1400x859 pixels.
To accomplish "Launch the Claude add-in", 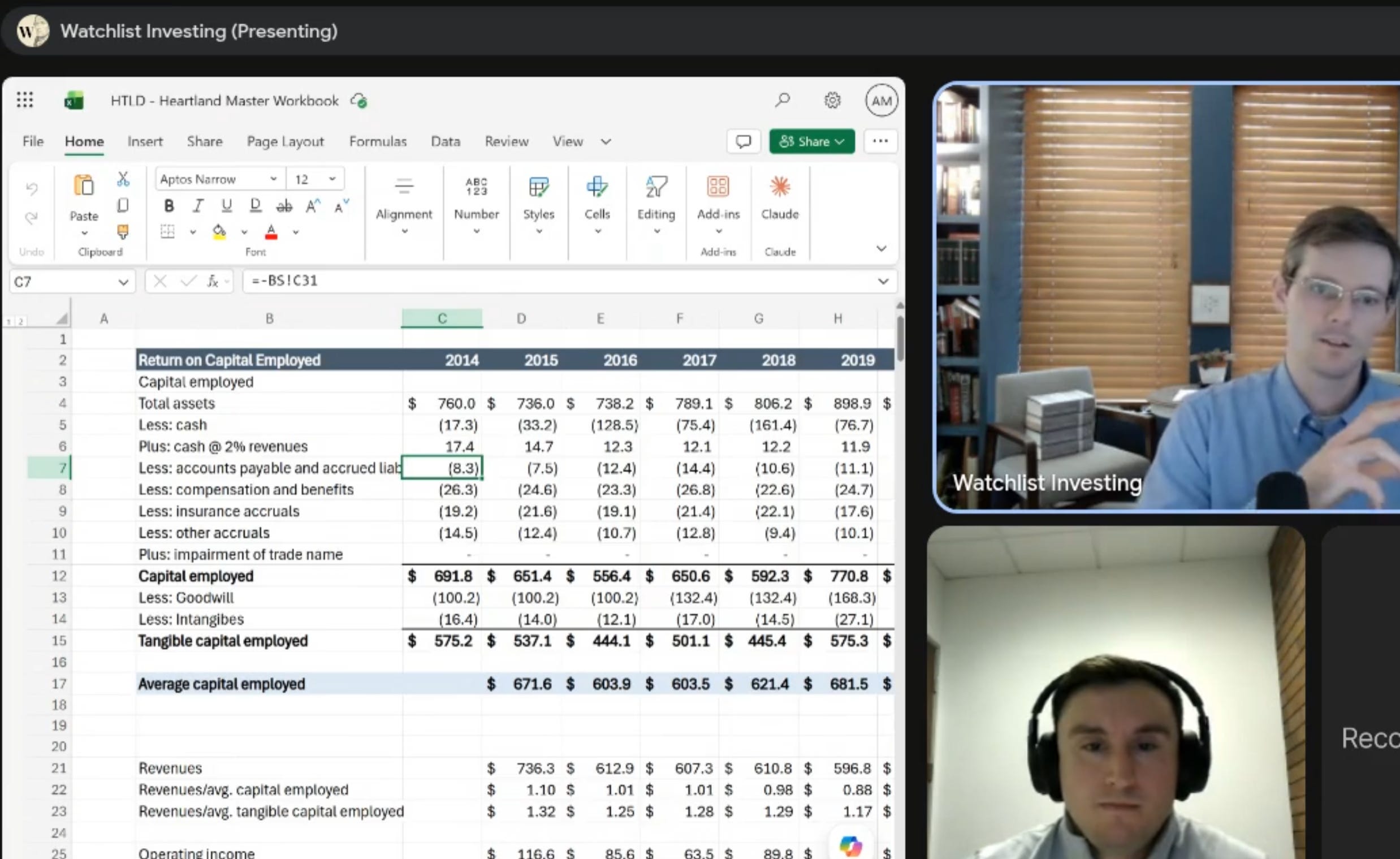I will [x=780, y=199].
